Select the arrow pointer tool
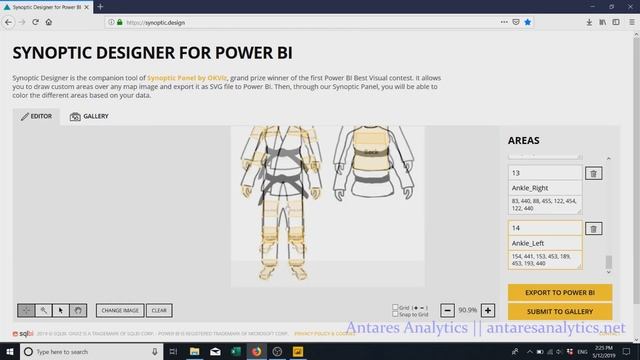The image size is (640, 360). [x=61, y=310]
